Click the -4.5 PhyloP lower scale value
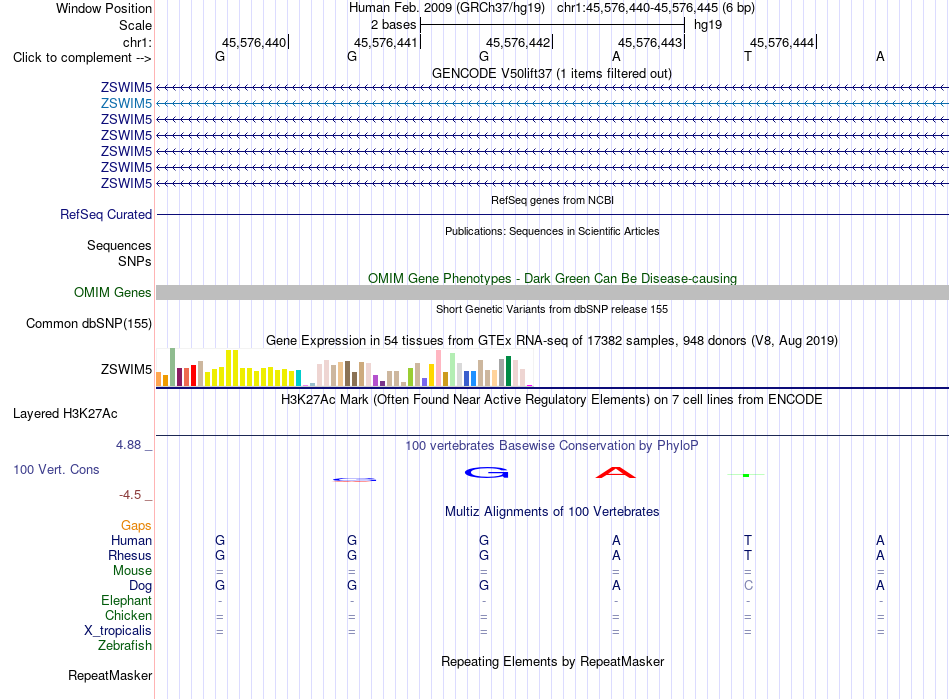The image size is (950, 699). [x=130, y=495]
